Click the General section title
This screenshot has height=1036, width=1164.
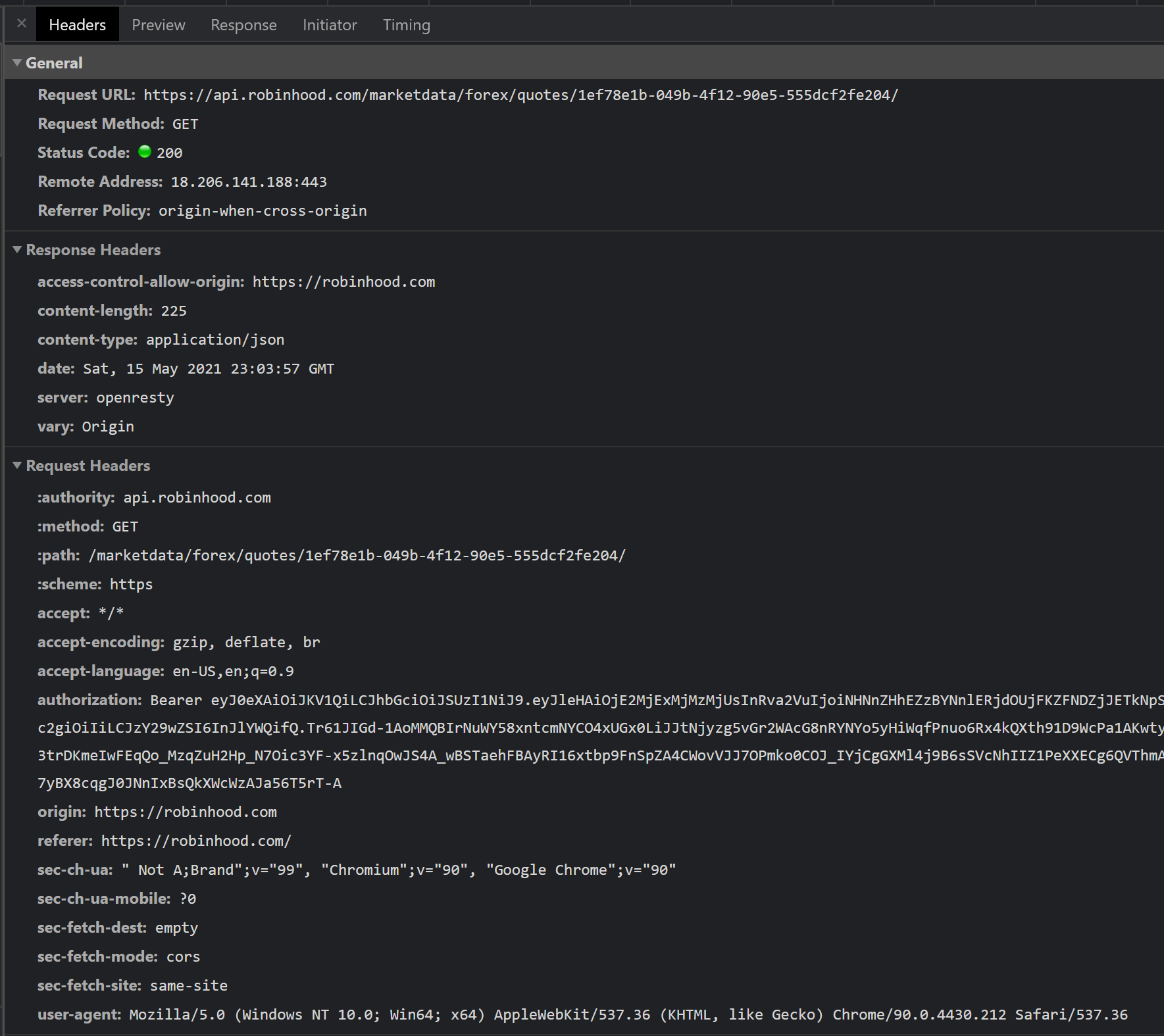click(x=54, y=62)
